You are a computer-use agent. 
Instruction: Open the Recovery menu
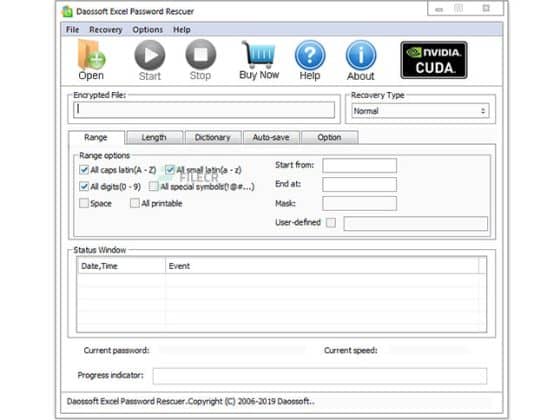(x=106, y=30)
